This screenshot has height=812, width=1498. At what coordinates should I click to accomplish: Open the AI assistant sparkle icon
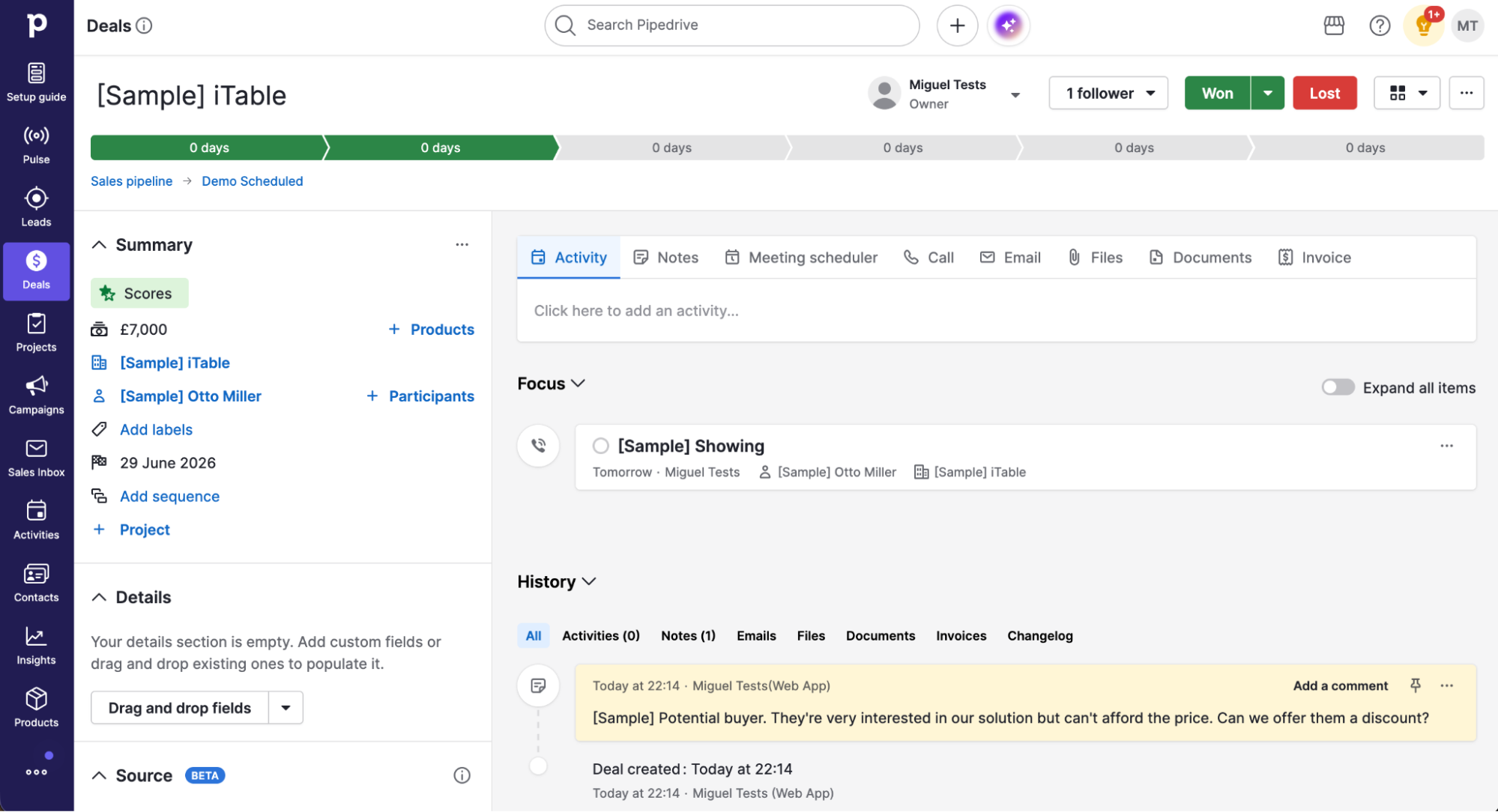1009,25
